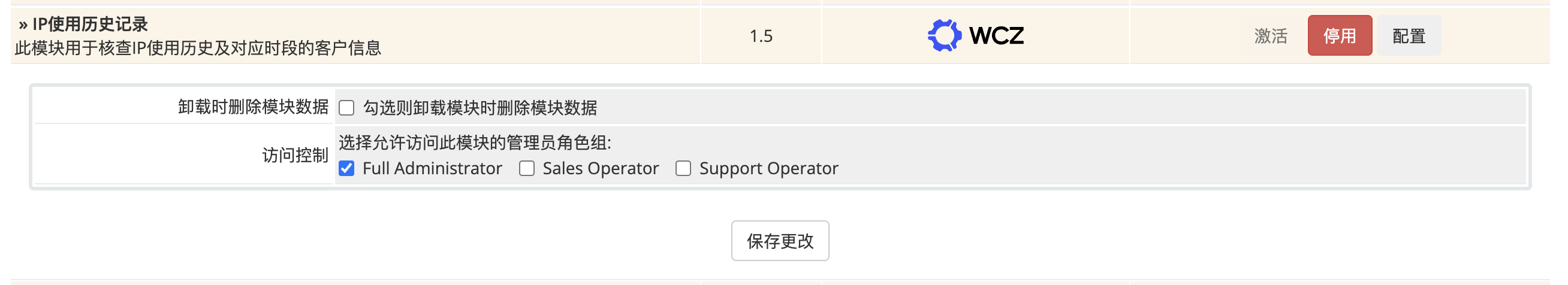The width and height of the screenshot is (1568, 285).
Task: Click the Support Operator label text
Action: pos(768,168)
